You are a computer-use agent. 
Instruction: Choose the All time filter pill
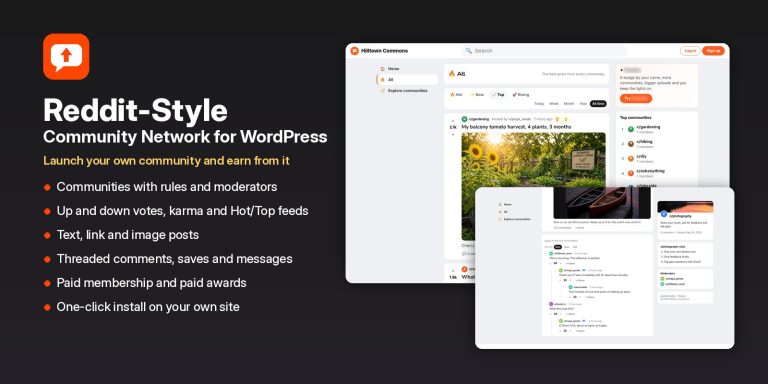(598, 104)
